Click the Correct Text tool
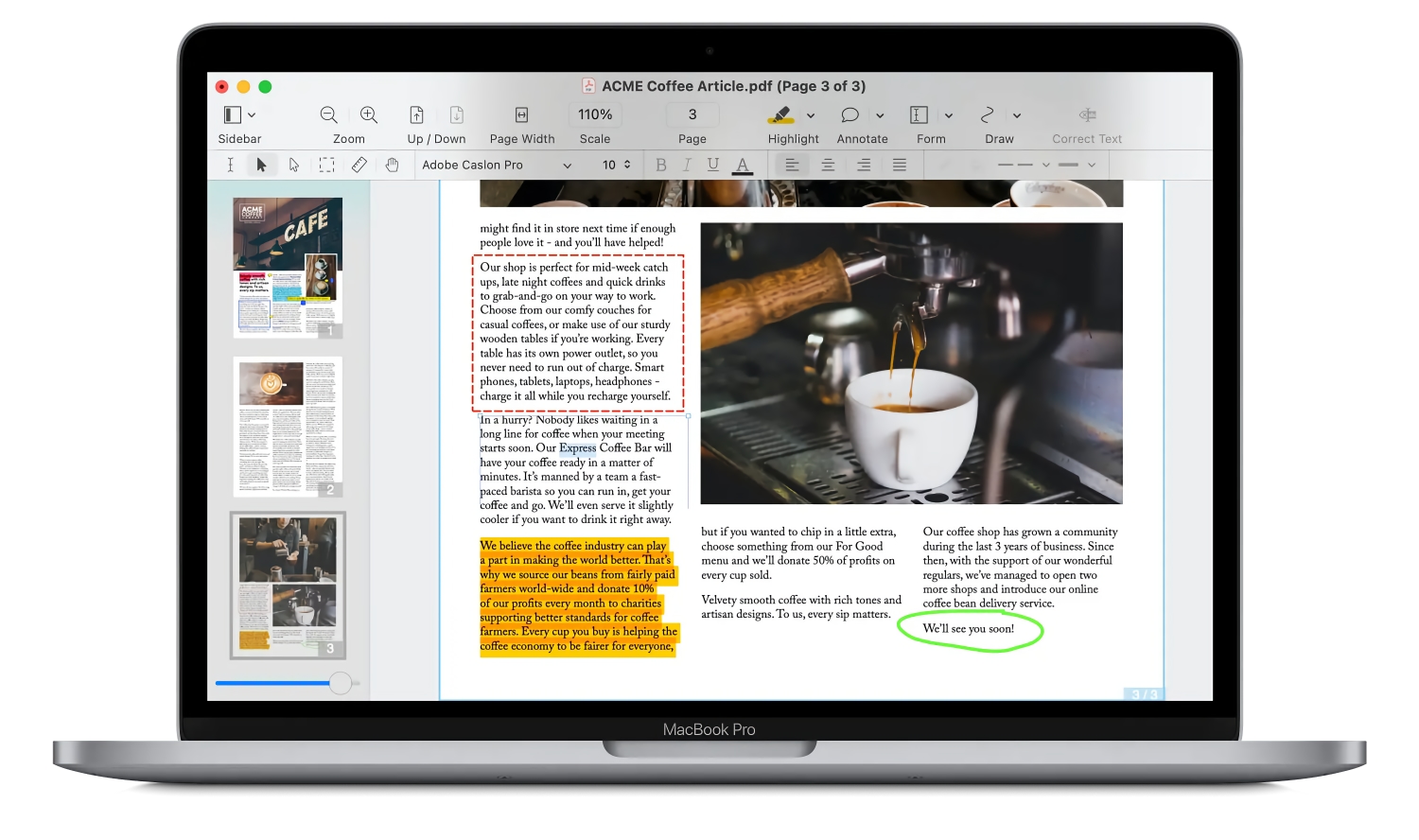 pos(1087,114)
